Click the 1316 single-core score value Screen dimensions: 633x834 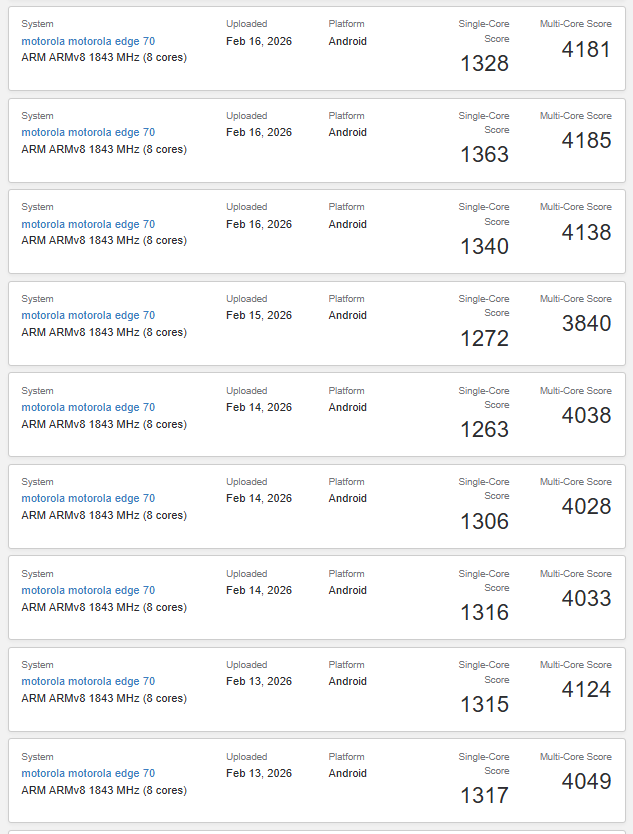coord(484,613)
